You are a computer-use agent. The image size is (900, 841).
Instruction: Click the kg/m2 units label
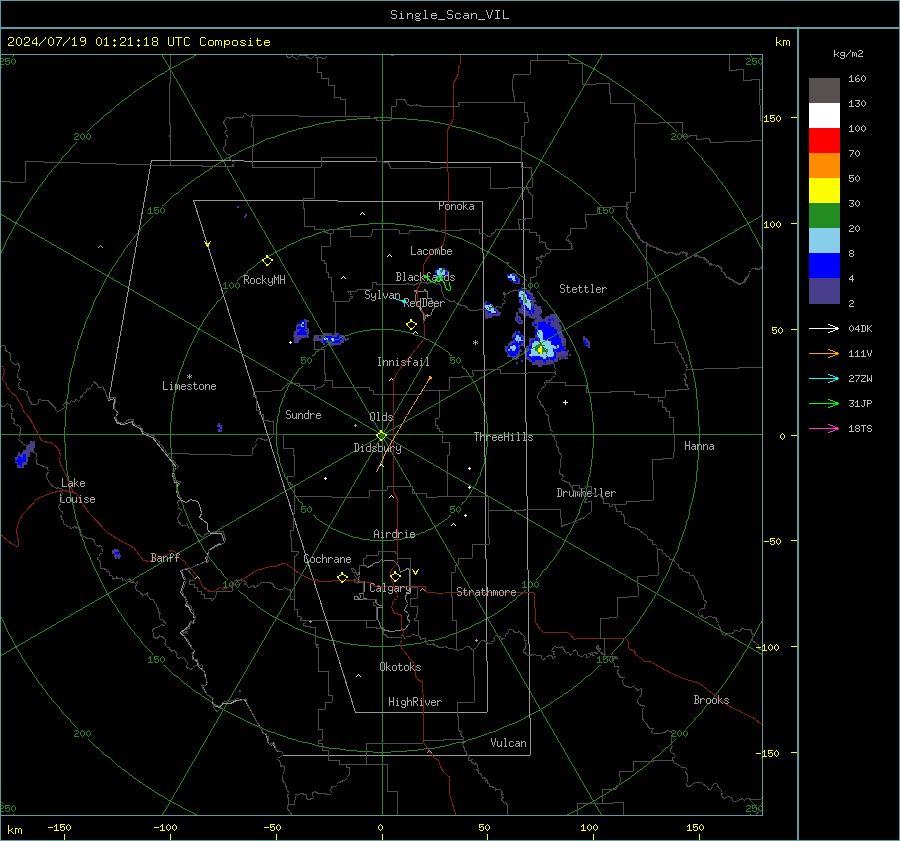tap(848, 54)
